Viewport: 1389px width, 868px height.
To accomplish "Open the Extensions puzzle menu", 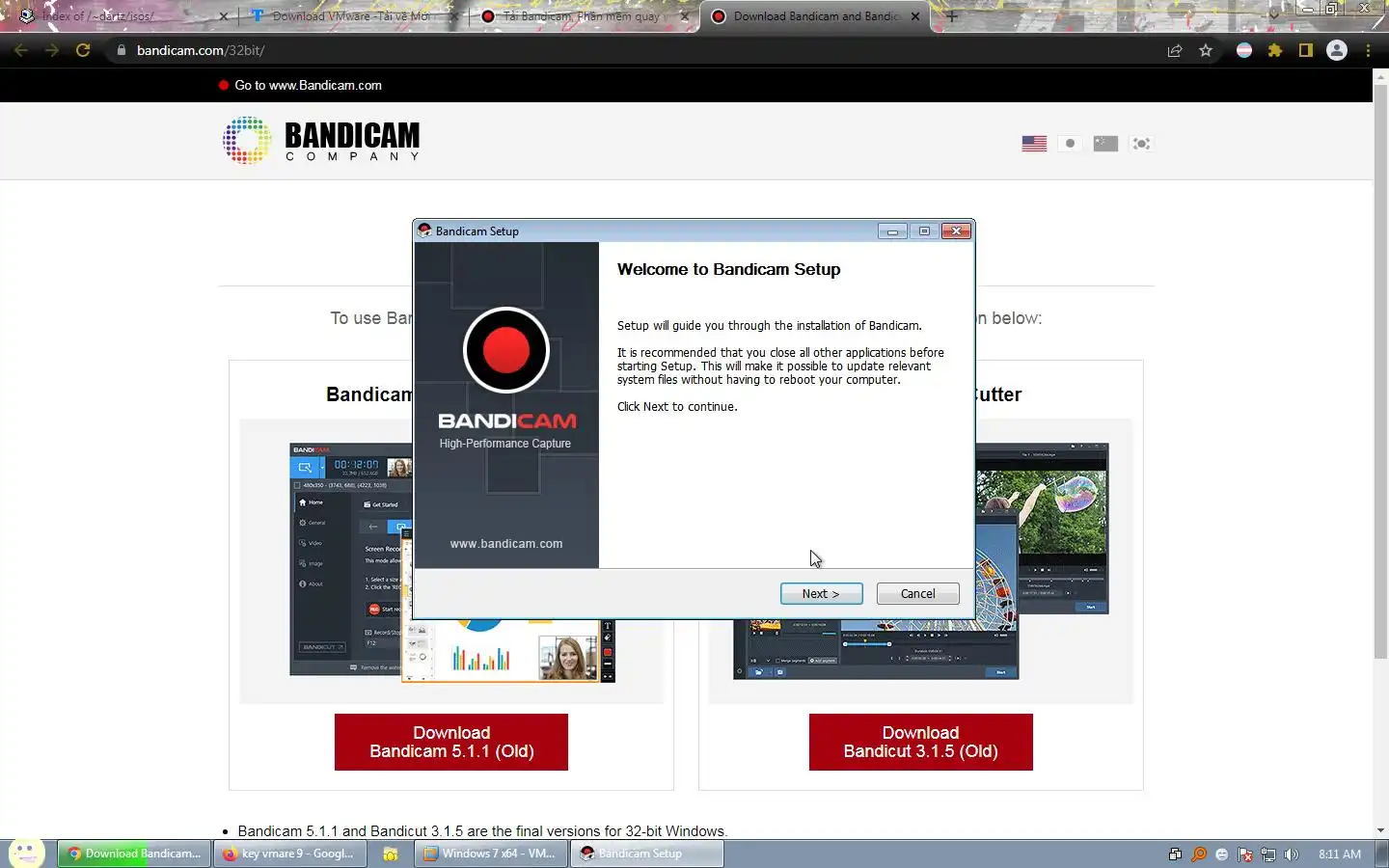I will pyautogui.click(x=1275, y=50).
